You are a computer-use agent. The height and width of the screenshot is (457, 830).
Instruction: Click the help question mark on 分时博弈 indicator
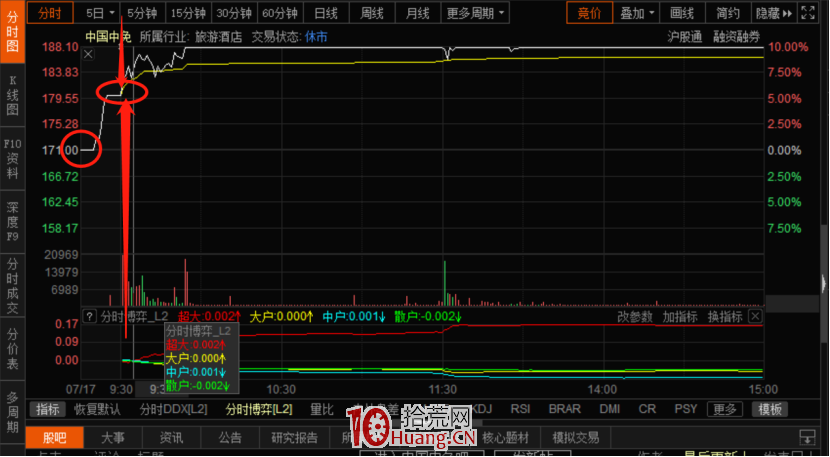[x=88, y=316]
